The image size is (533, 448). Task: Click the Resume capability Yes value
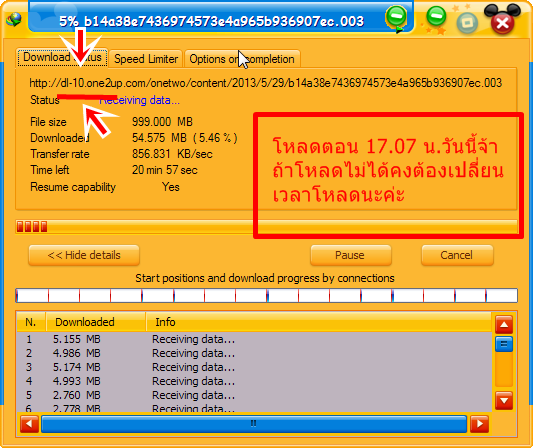tap(171, 187)
